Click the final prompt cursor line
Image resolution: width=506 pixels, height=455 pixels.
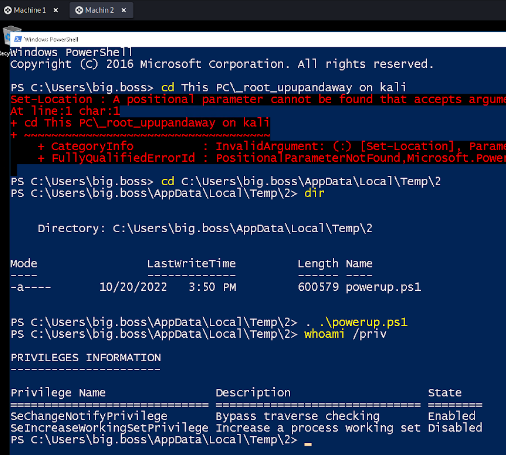[x=161, y=440]
